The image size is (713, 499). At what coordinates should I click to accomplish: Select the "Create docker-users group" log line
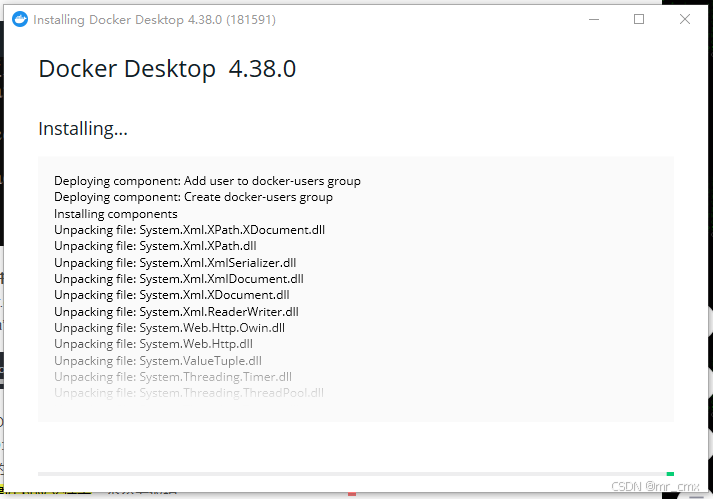(193, 197)
